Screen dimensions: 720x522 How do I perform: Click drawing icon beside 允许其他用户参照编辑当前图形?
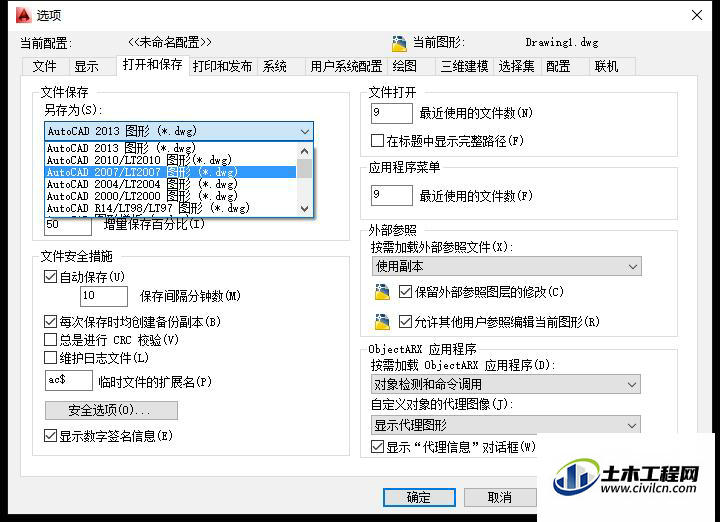click(x=382, y=322)
